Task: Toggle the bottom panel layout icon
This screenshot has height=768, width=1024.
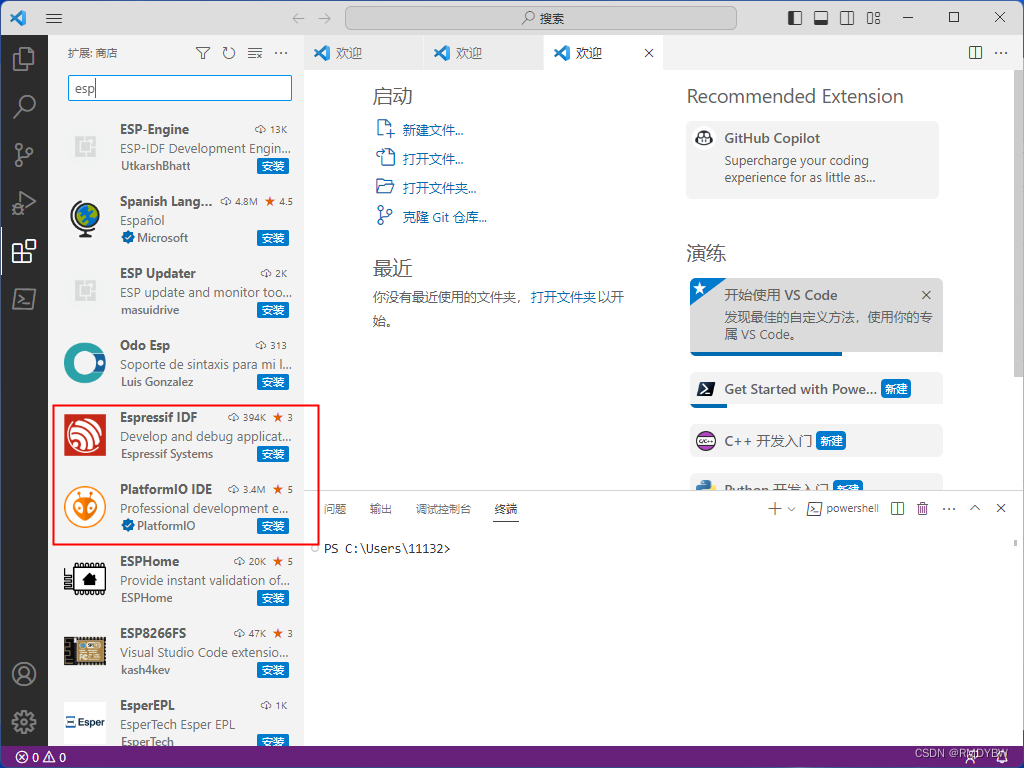Action: pos(821,18)
